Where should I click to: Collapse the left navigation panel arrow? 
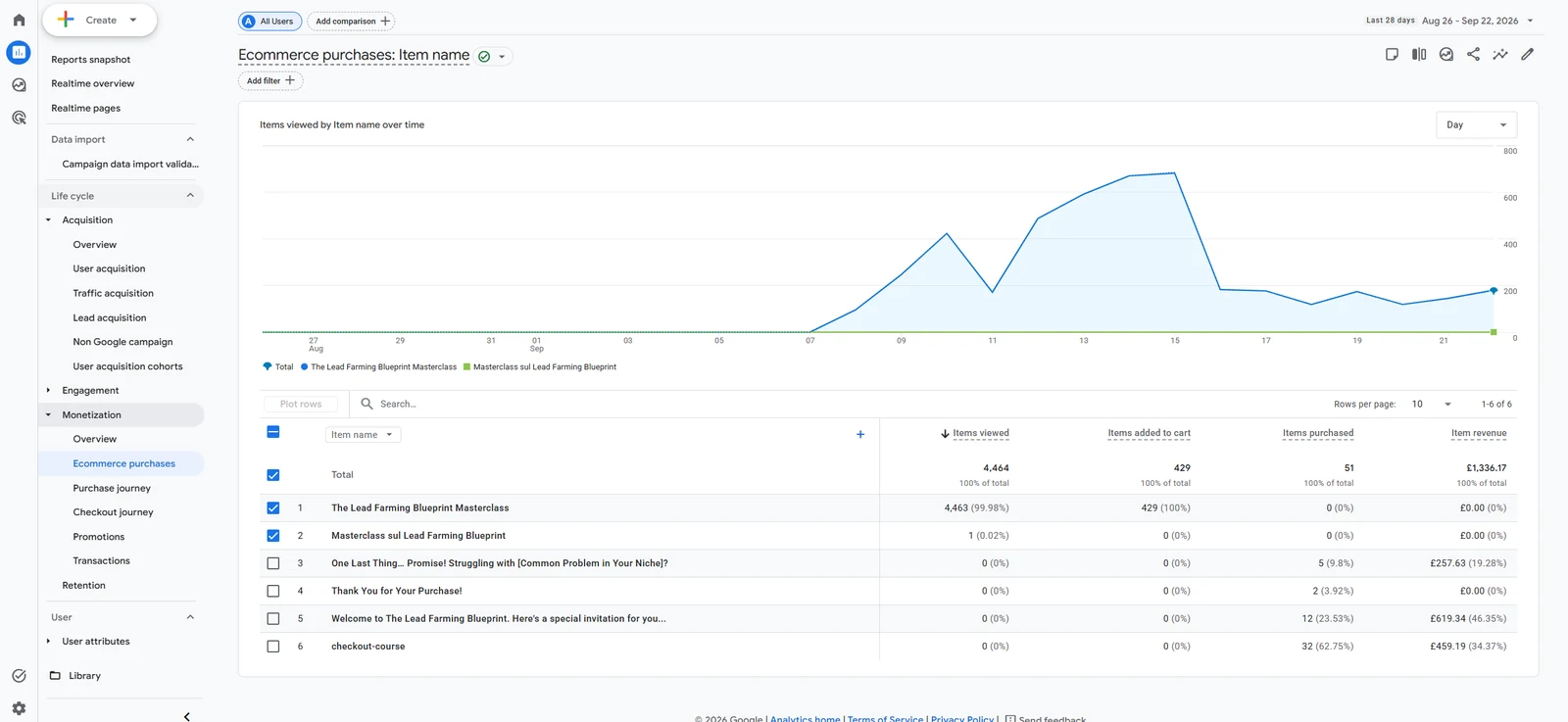point(187,716)
